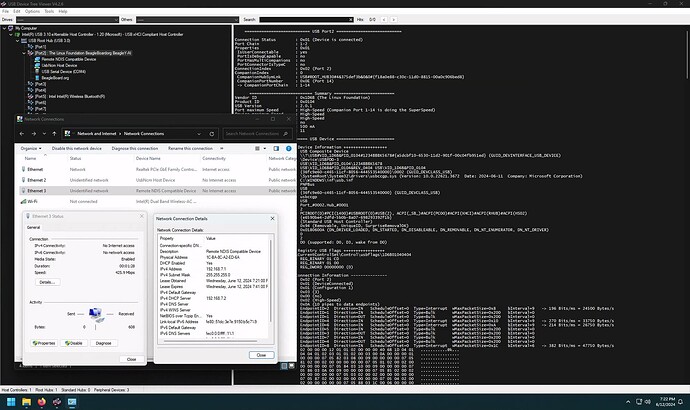Open recent locations dropdown in Network Connections

(x=44, y=134)
